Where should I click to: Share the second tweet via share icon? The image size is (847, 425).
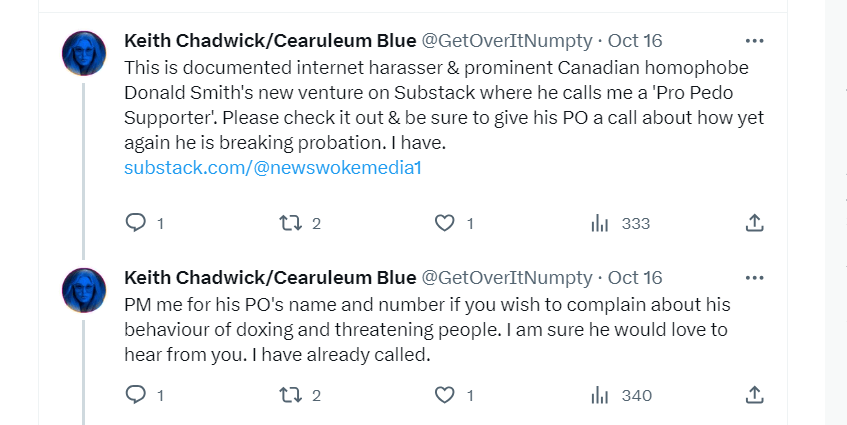pyautogui.click(x=754, y=395)
